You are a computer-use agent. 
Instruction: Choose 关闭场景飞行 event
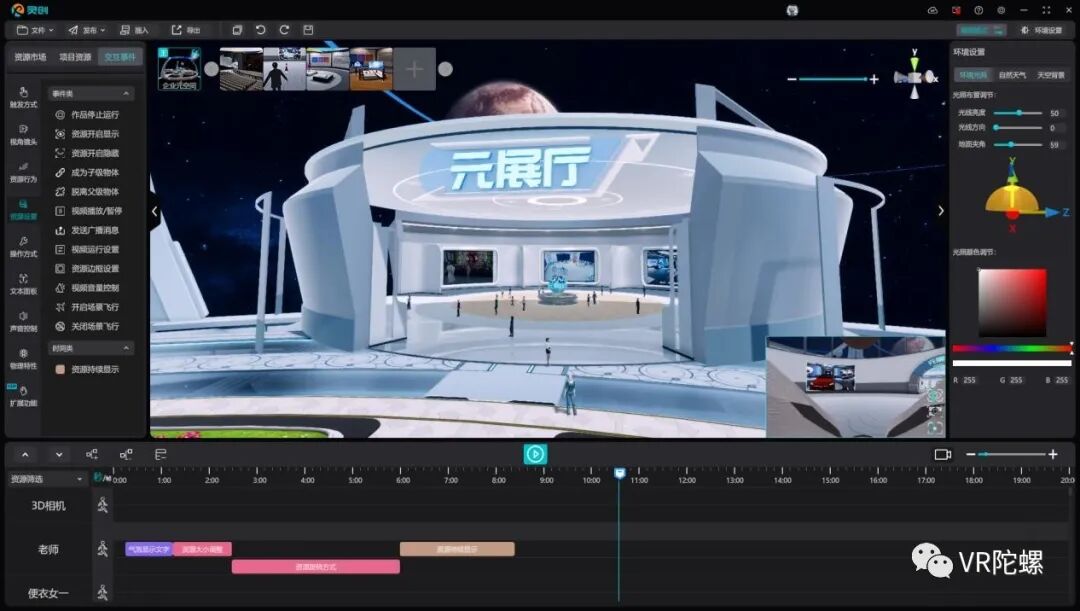[x=87, y=327]
